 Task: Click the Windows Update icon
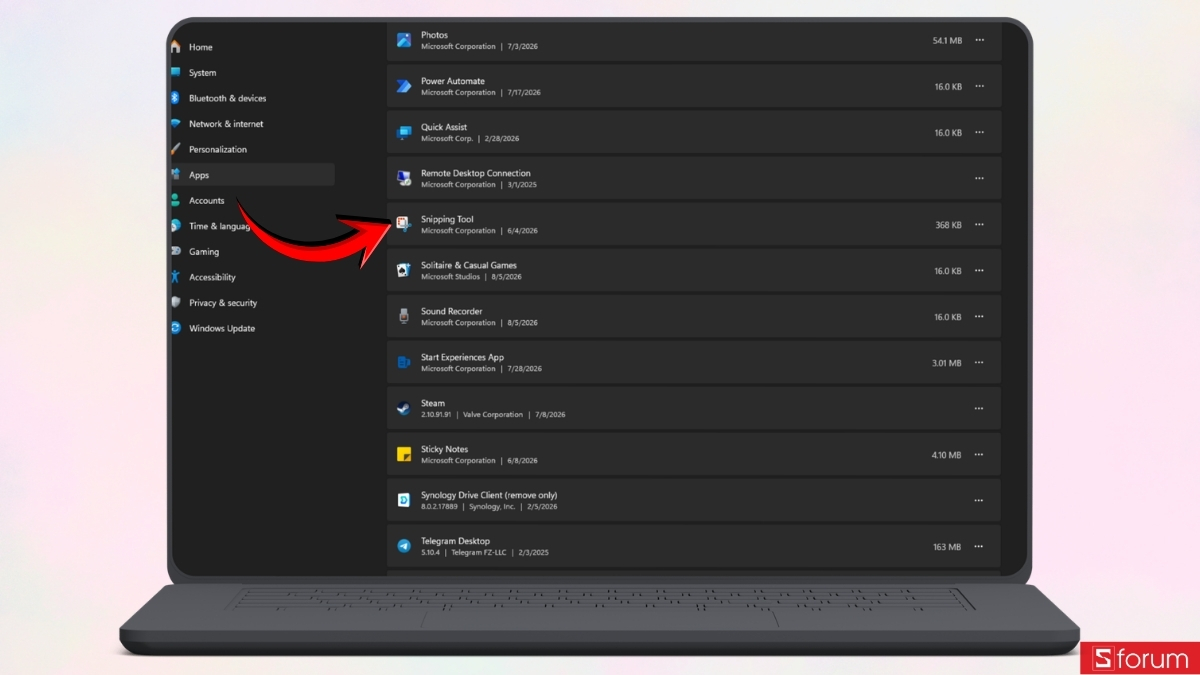pos(176,328)
